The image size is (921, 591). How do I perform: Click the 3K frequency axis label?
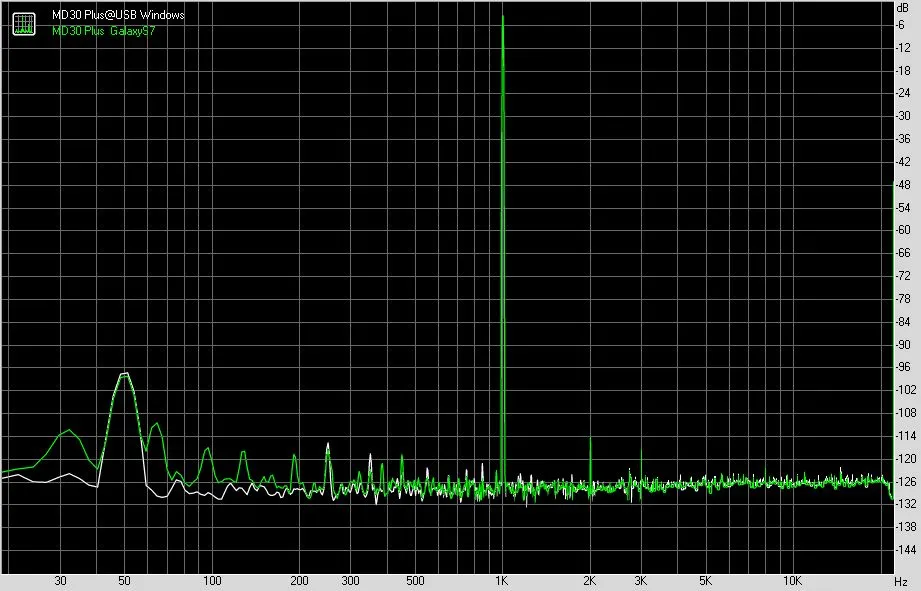click(x=640, y=581)
